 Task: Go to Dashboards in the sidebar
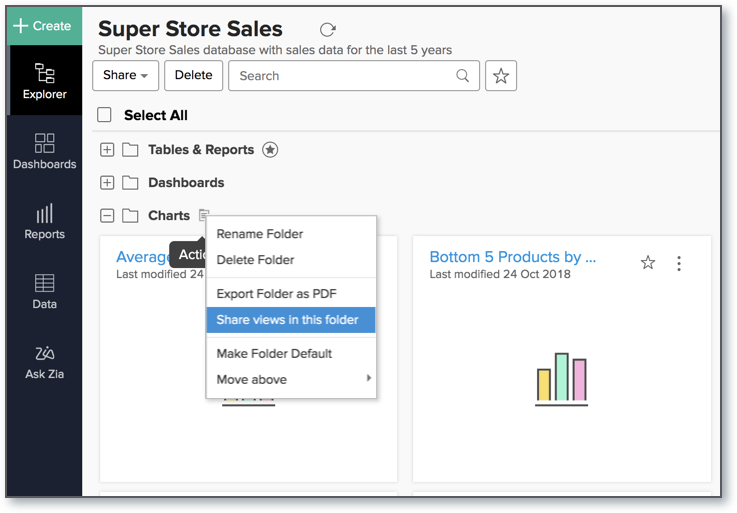[x=44, y=151]
